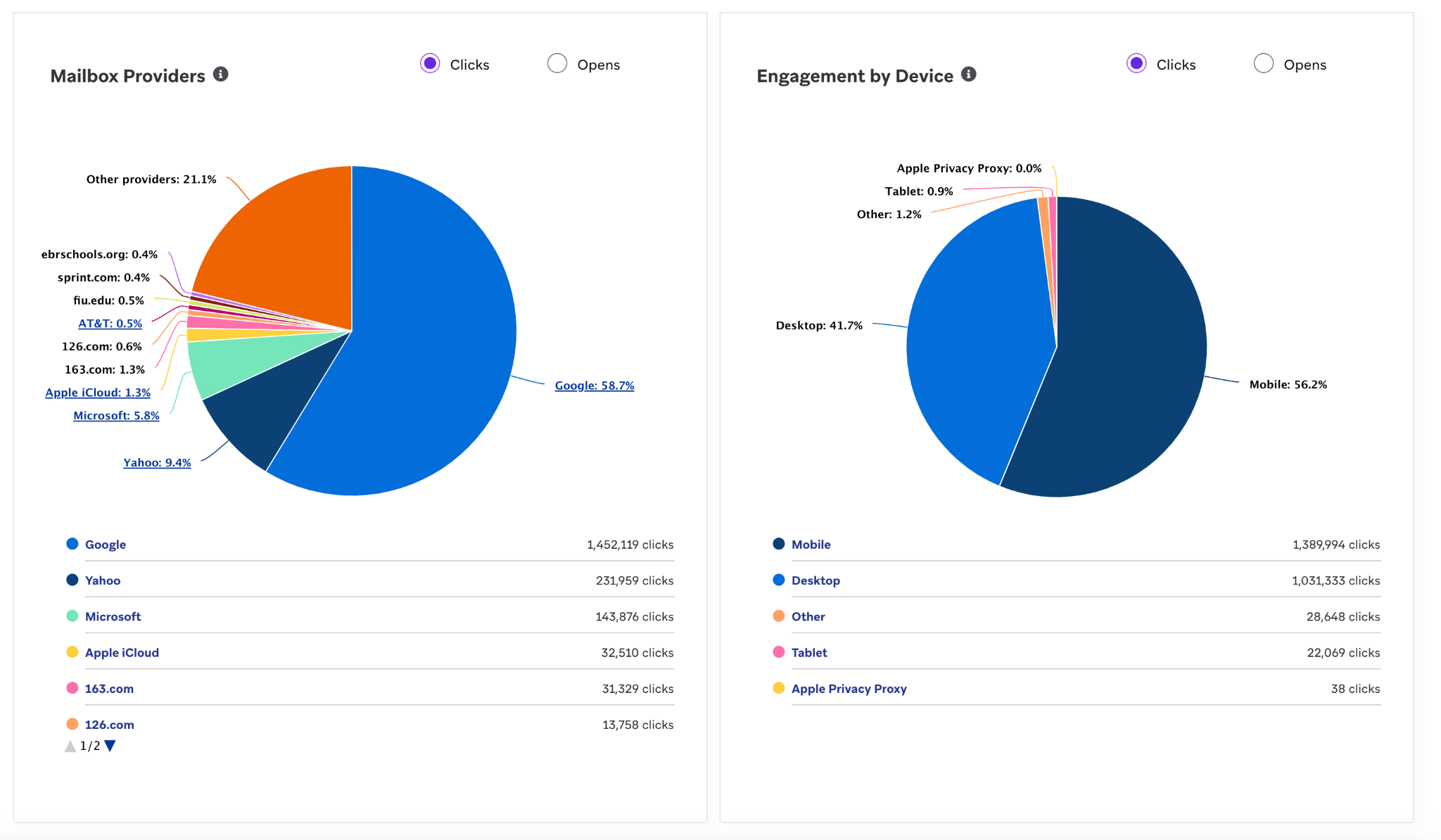The width and height of the screenshot is (1441, 840).
Task: Go to next legend page arrow
Action: click(x=110, y=746)
